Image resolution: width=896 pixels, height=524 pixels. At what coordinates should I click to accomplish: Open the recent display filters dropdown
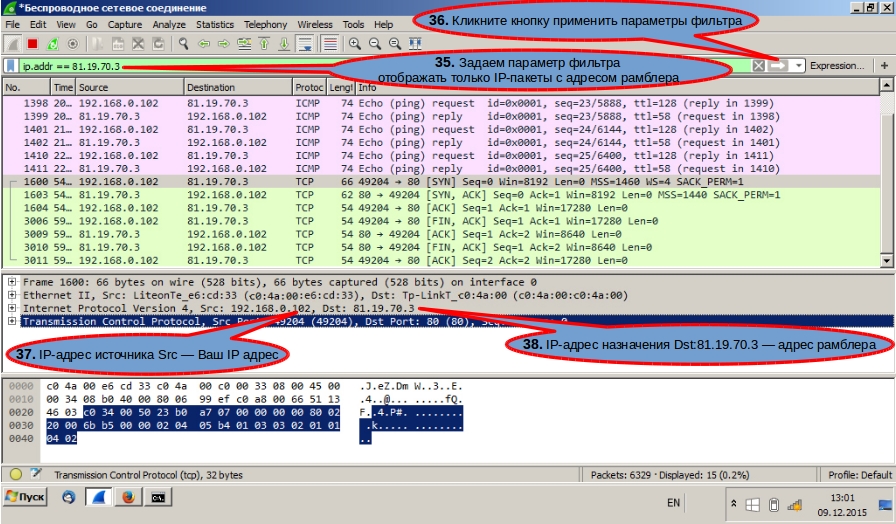coord(798,66)
